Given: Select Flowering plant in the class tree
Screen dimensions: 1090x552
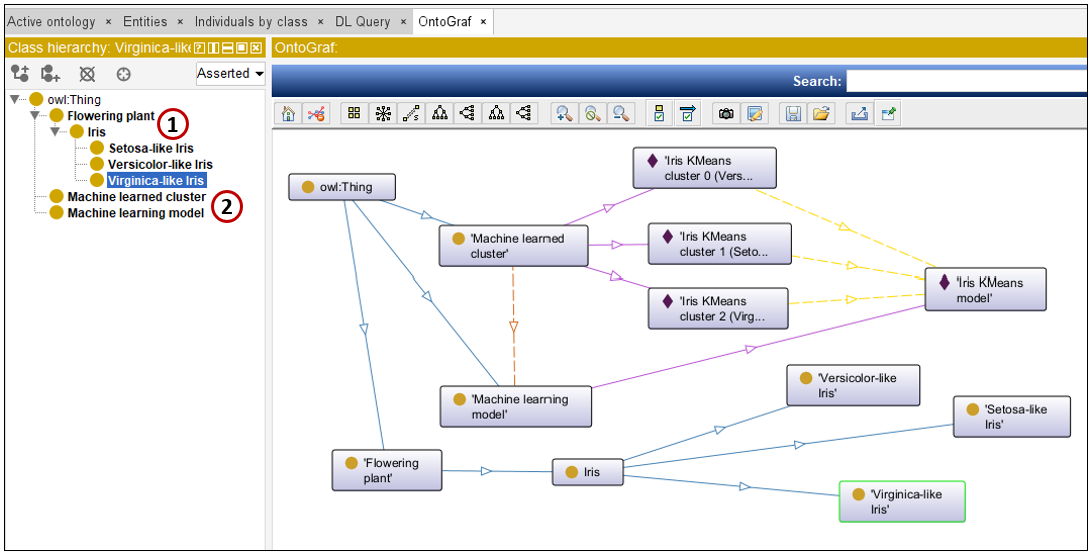Looking at the screenshot, I should click(111, 115).
